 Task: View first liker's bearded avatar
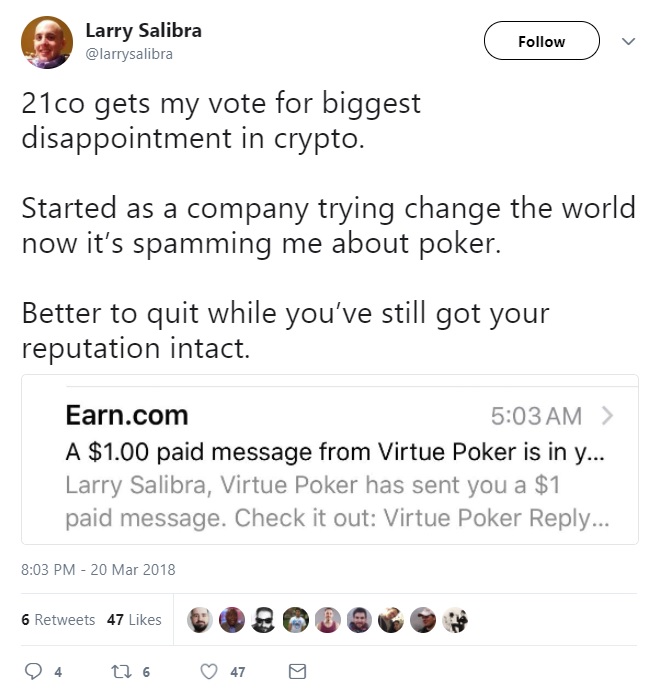click(x=200, y=620)
